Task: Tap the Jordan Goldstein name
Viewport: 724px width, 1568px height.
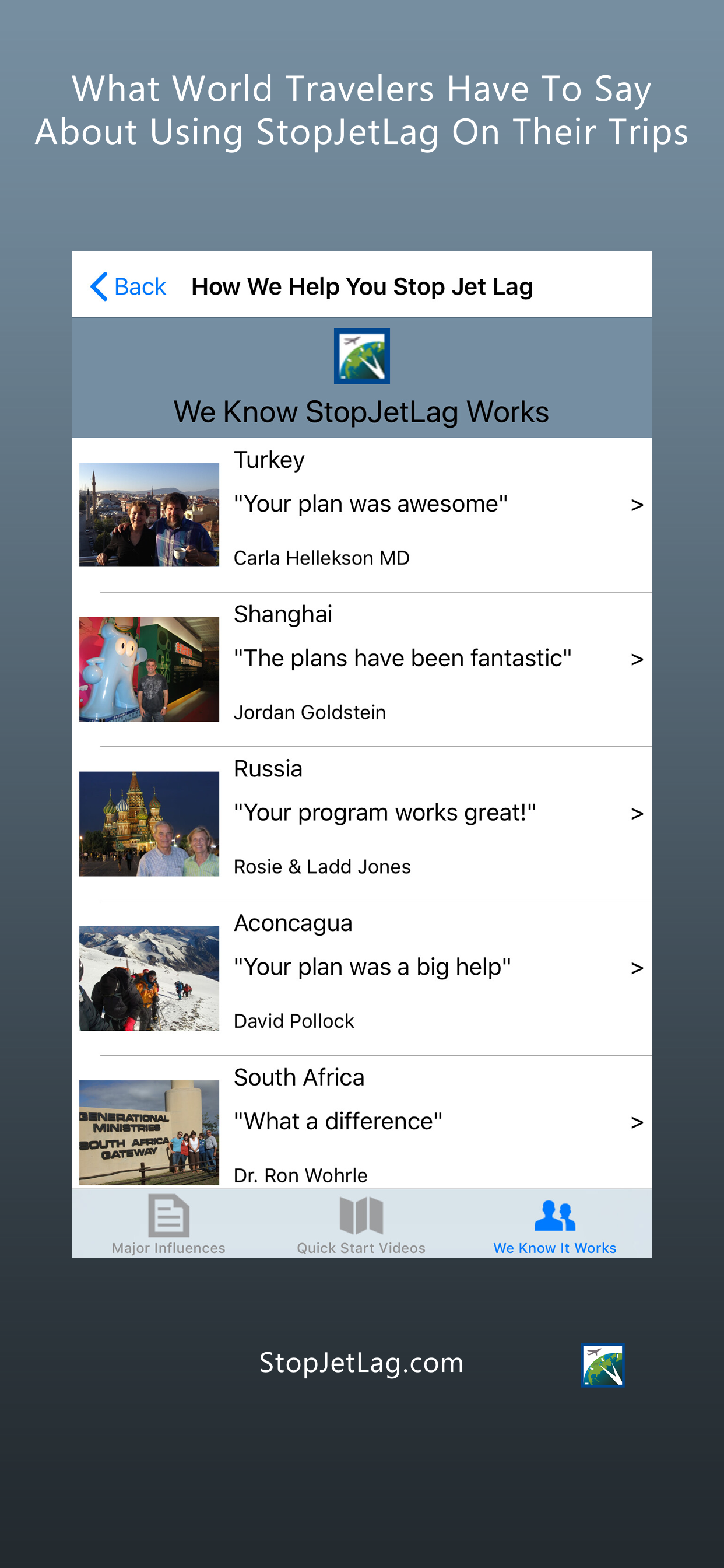Action: (310, 712)
